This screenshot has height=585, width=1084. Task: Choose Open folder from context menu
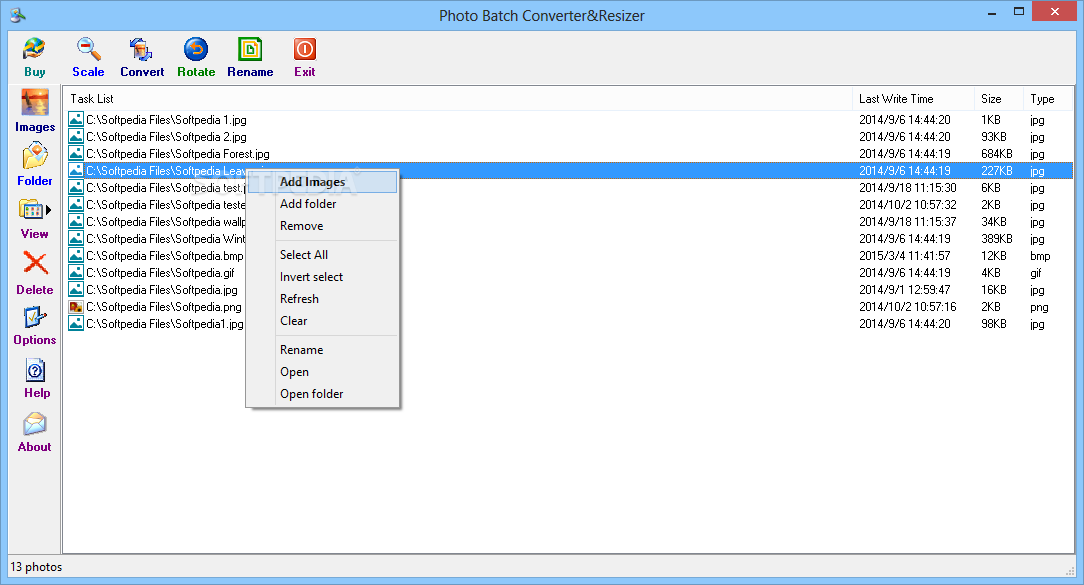point(322,394)
